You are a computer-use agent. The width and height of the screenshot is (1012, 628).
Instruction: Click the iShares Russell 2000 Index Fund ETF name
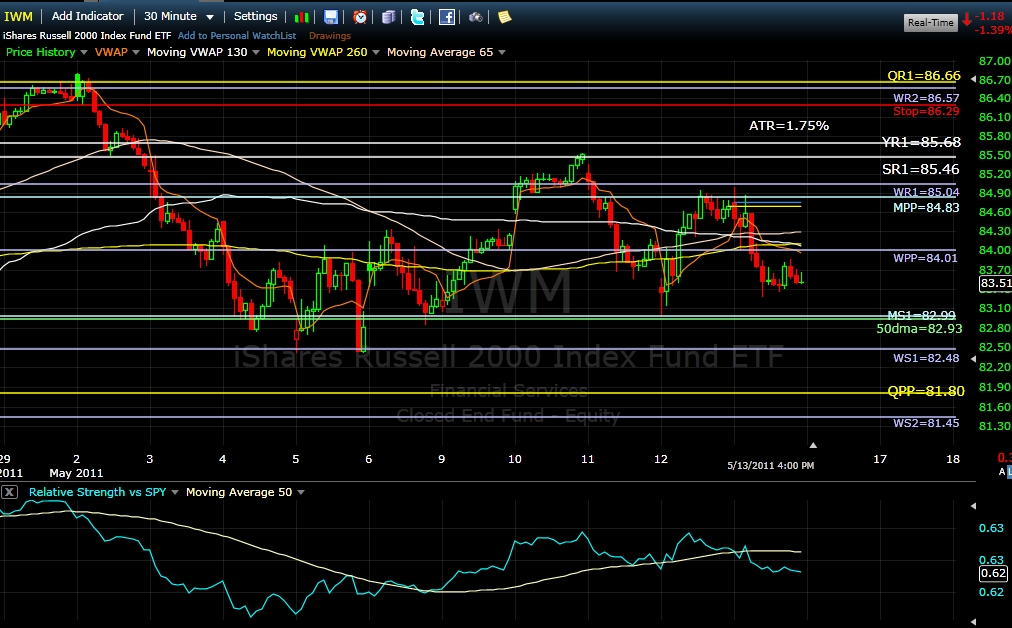pos(87,35)
